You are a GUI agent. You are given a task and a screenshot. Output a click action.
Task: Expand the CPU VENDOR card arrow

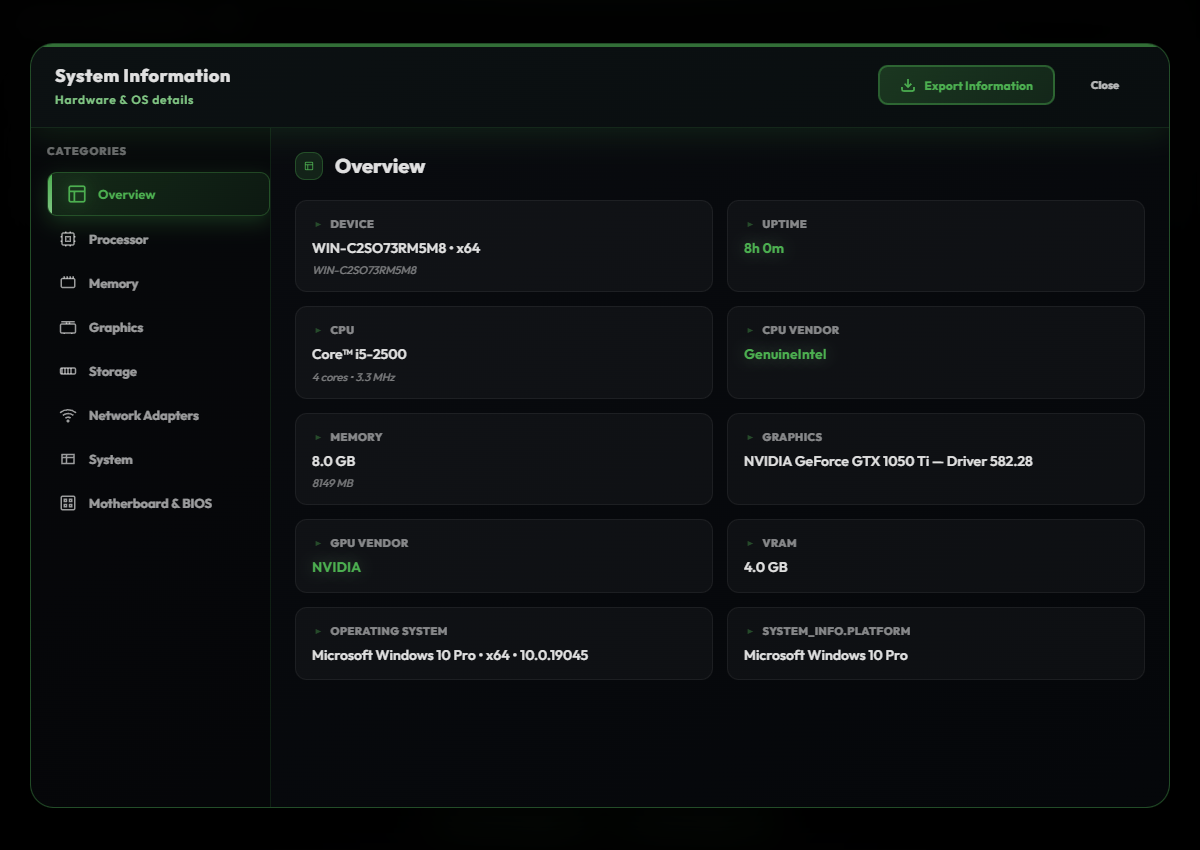[750, 330]
